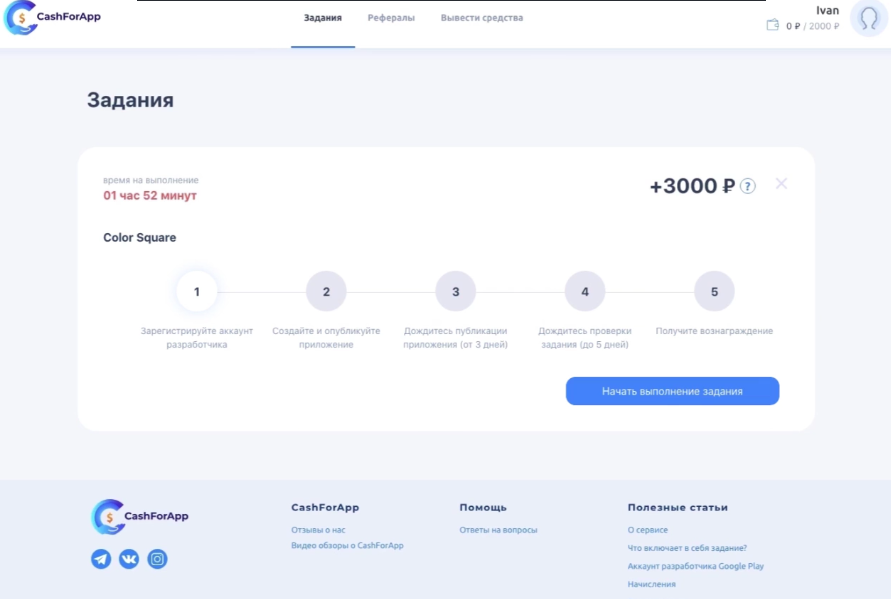Click the Задания page heading
Image resolution: width=891 pixels, height=599 pixels.
point(130,100)
